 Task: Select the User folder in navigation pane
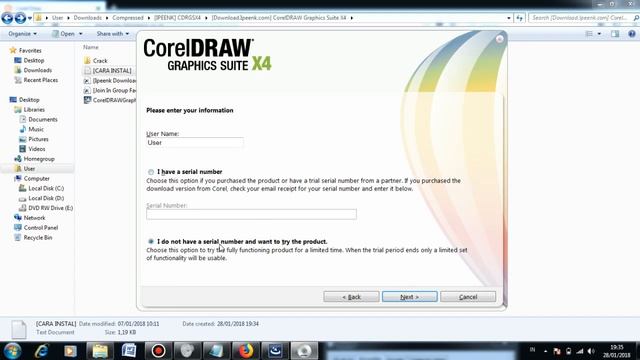click(x=24, y=169)
